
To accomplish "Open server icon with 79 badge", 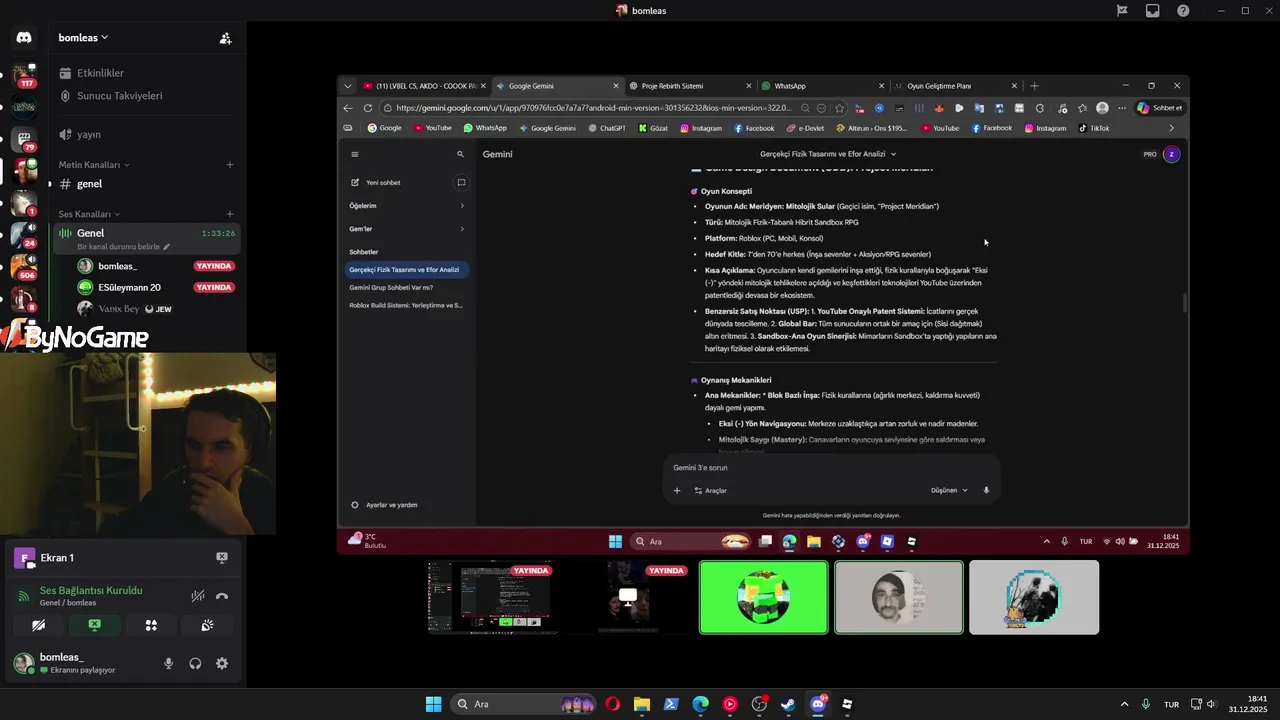I will pos(24,139).
